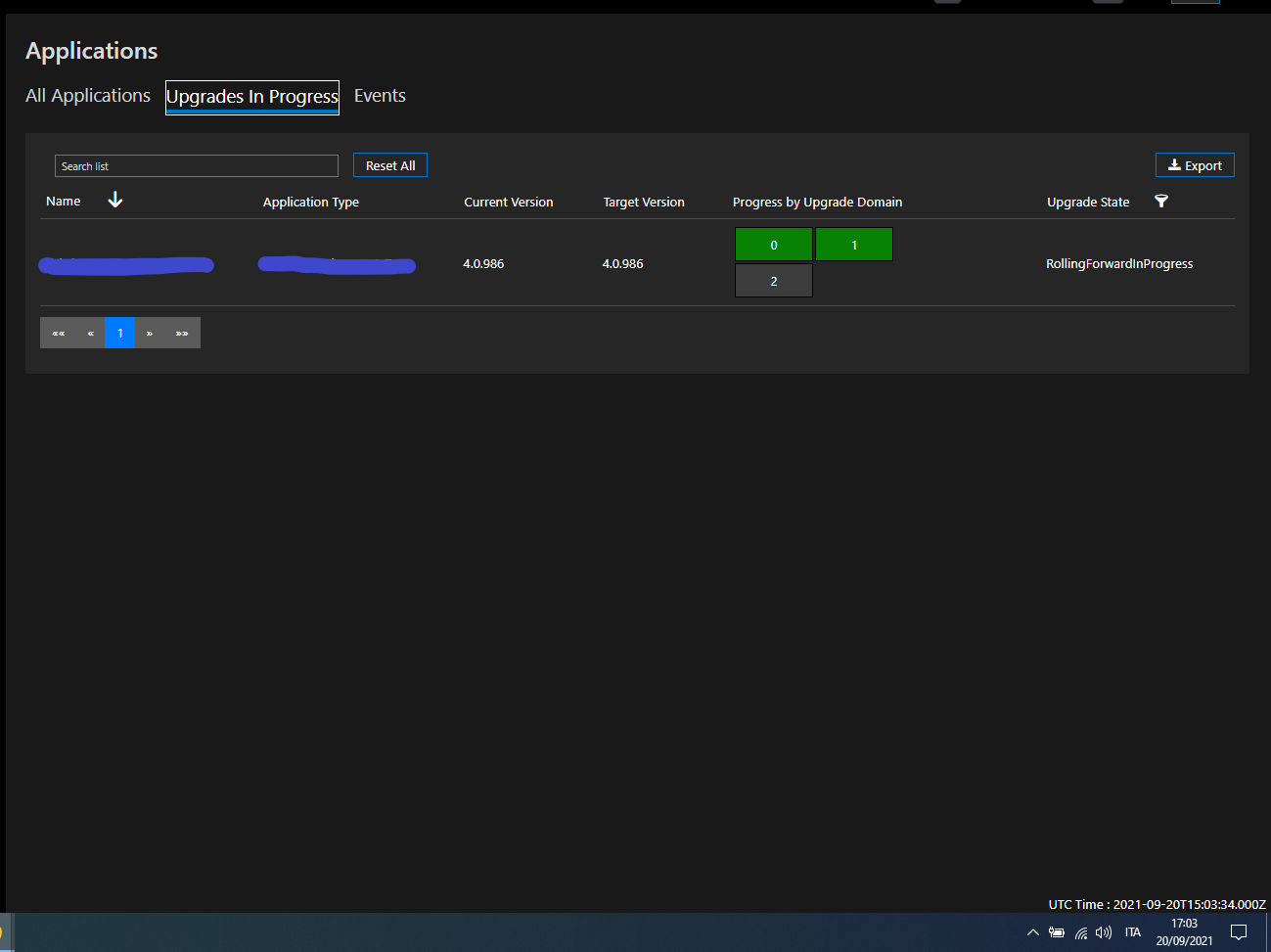Viewport: 1271px width, 952px height.
Task: Click the Reset All button
Action: tap(389, 164)
